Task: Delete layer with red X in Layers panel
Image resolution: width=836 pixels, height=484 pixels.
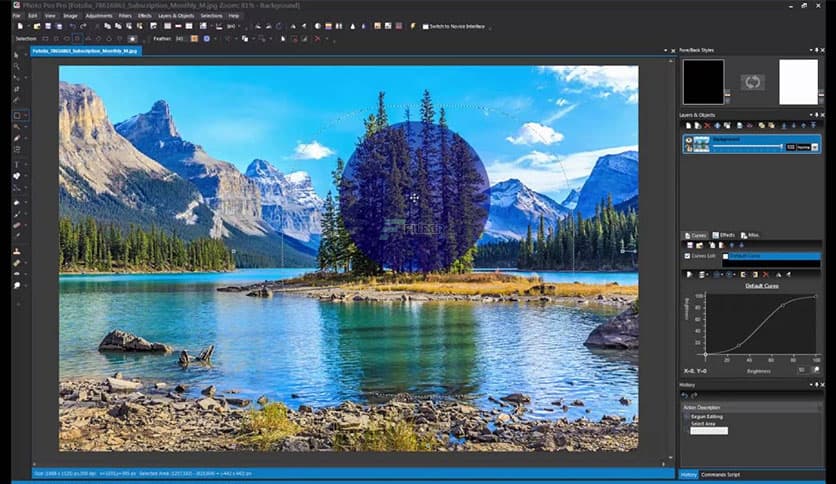Action: (x=708, y=126)
